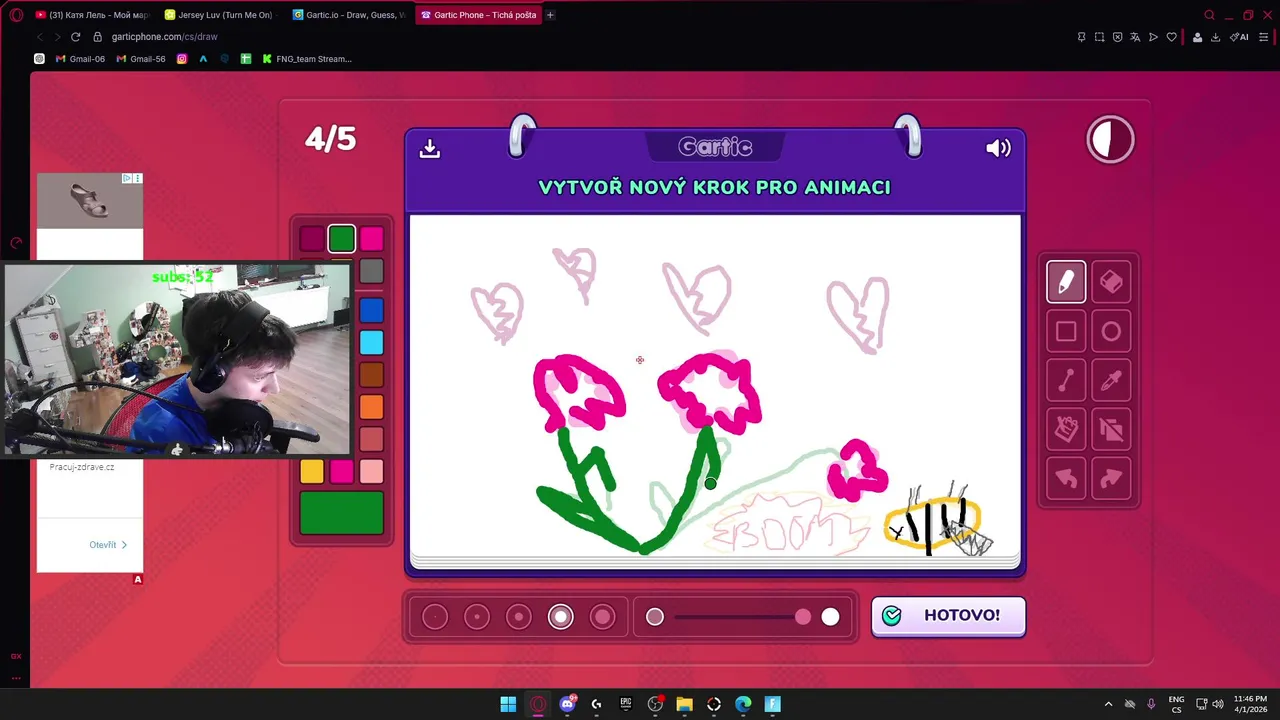Open Opera main menu logo
The height and width of the screenshot is (720, 1280).
tap(16, 15)
